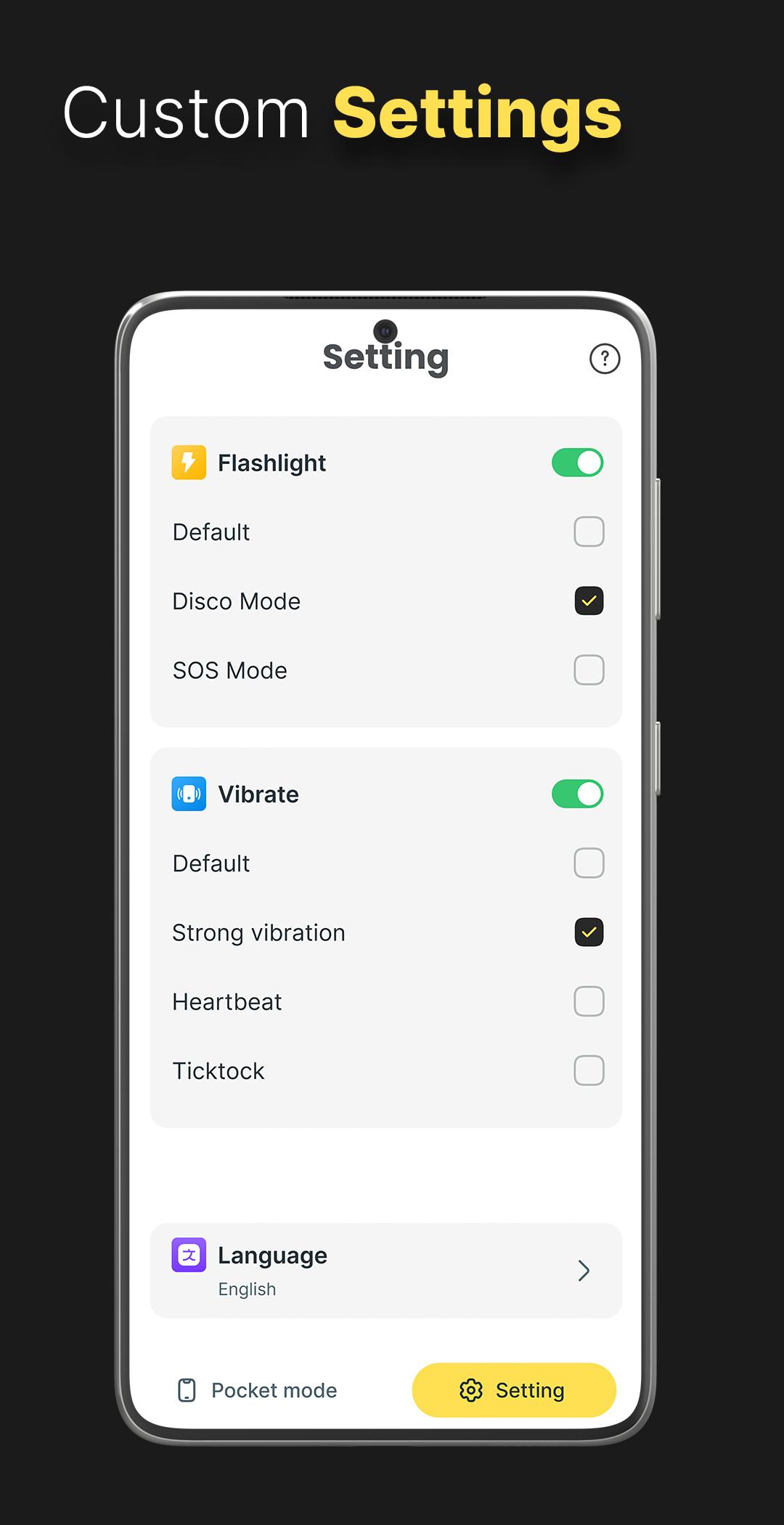Turn off the Vibrate toggle
Screen dimensions: 784x1525
click(578, 794)
